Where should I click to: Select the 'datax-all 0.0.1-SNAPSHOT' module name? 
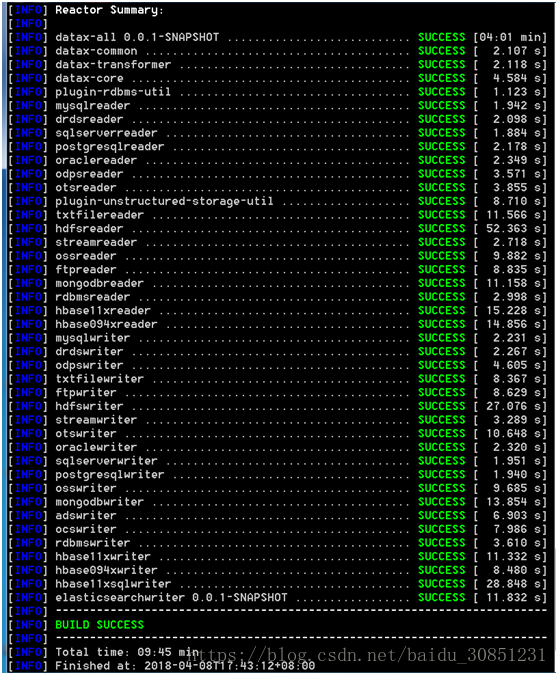137,37
